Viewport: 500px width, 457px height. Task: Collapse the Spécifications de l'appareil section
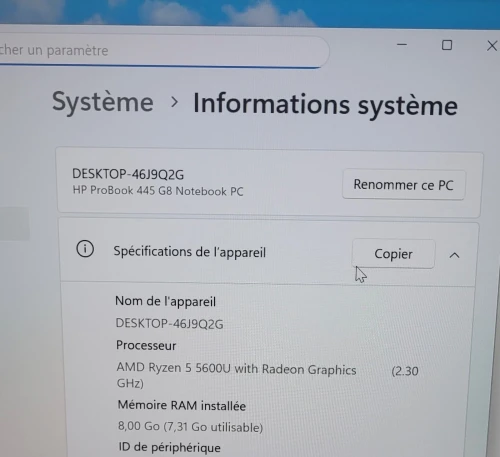tap(454, 255)
